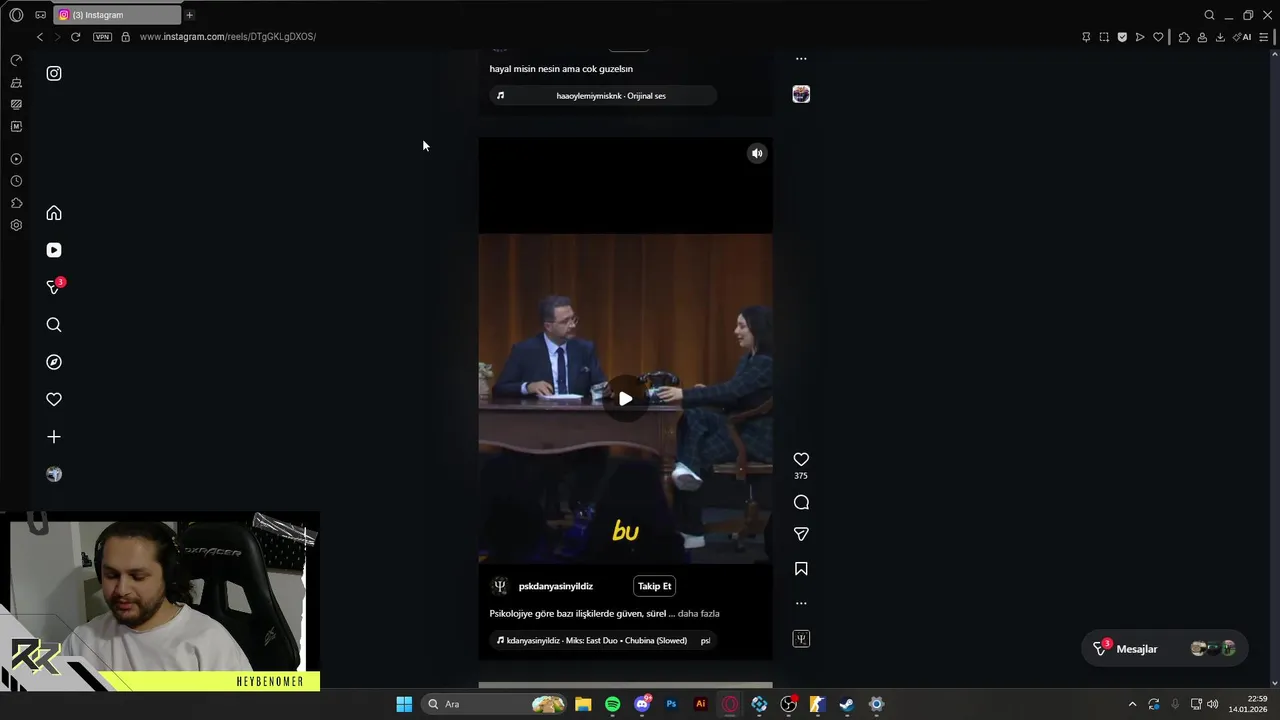Focus the address bar with the Instagram URL
The image size is (1280, 720).
[x=228, y=37]
